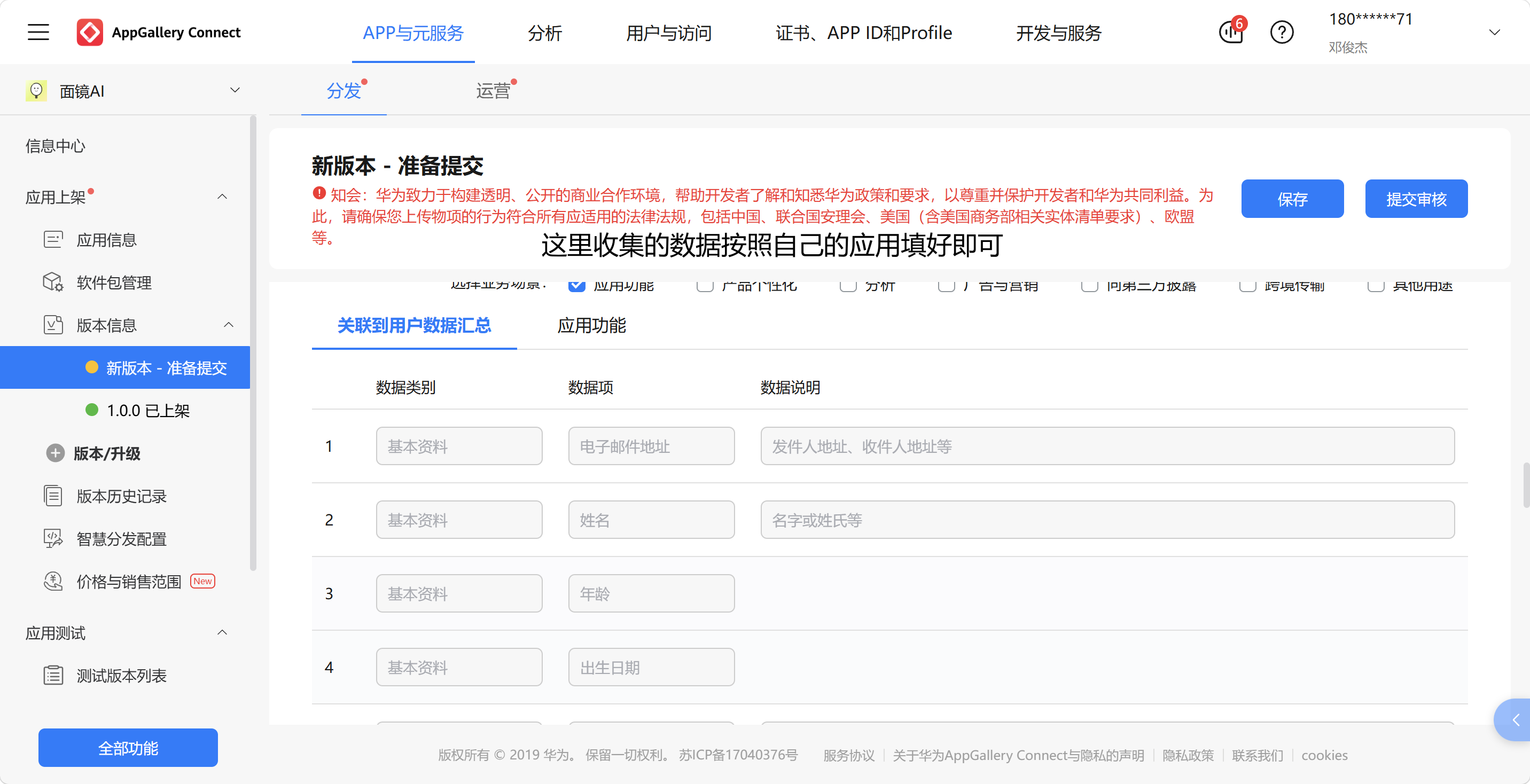Click the green dot beside 1.0.0 已上架

click(x=91, y=410)
